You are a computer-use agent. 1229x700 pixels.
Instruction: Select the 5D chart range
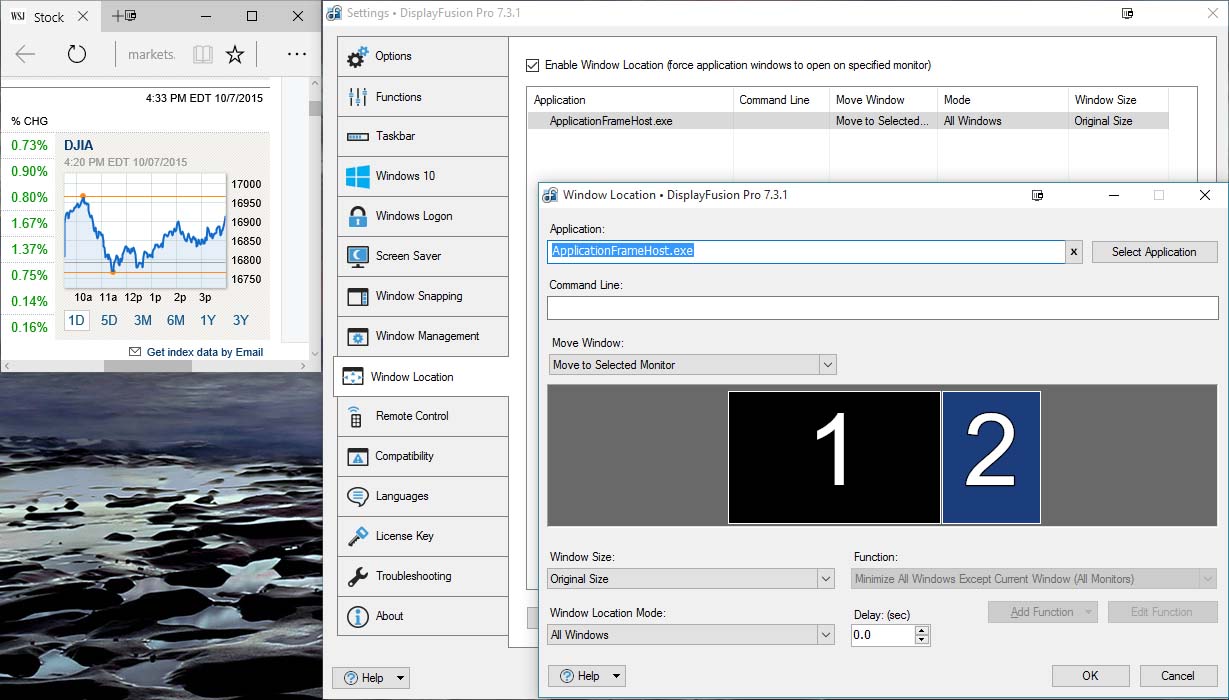(109, 321)
